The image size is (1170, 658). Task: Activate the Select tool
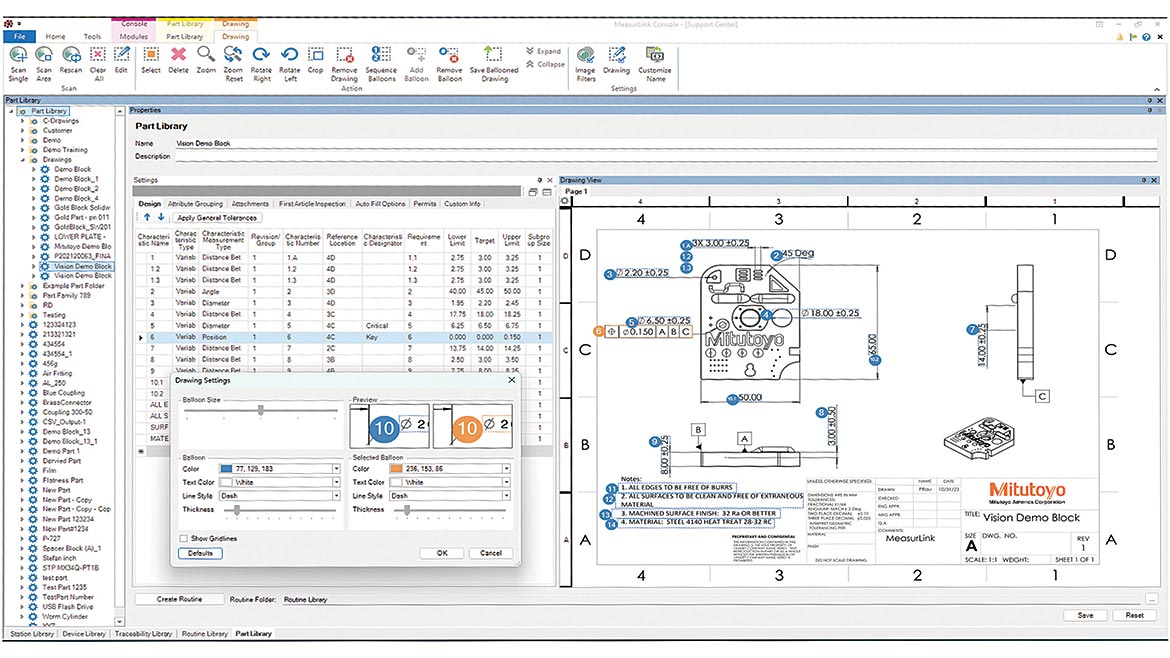point(151,54)
